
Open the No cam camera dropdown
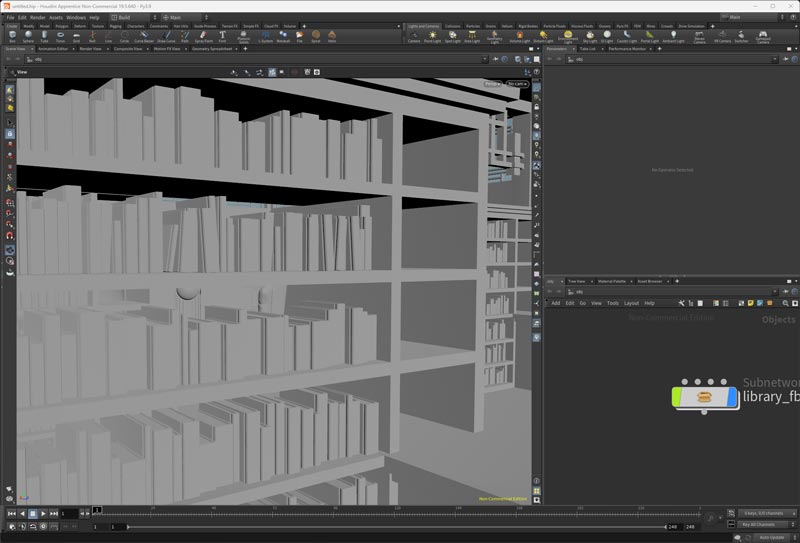pos(517,84)
